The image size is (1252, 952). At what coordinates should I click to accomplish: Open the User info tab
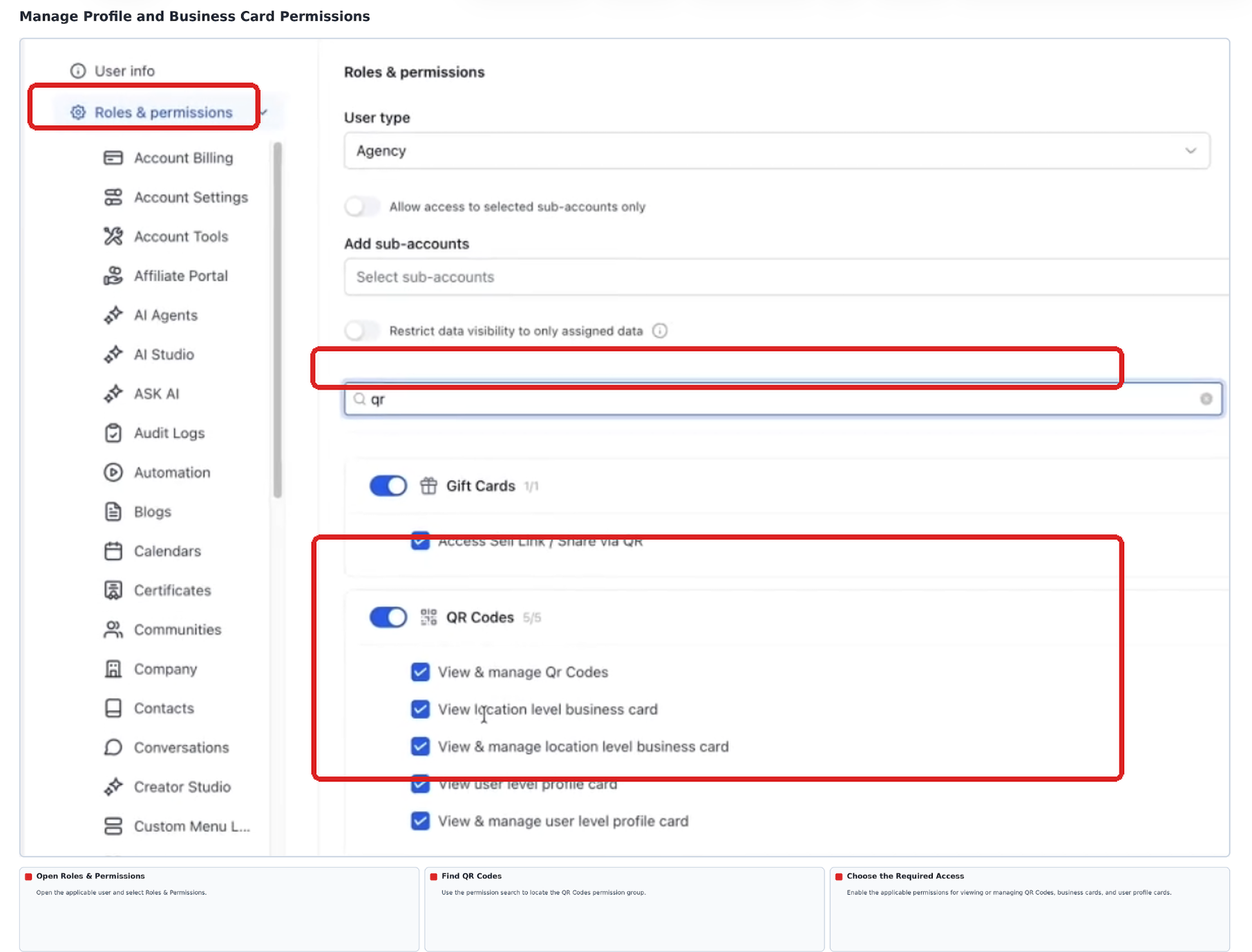(113, 71)
